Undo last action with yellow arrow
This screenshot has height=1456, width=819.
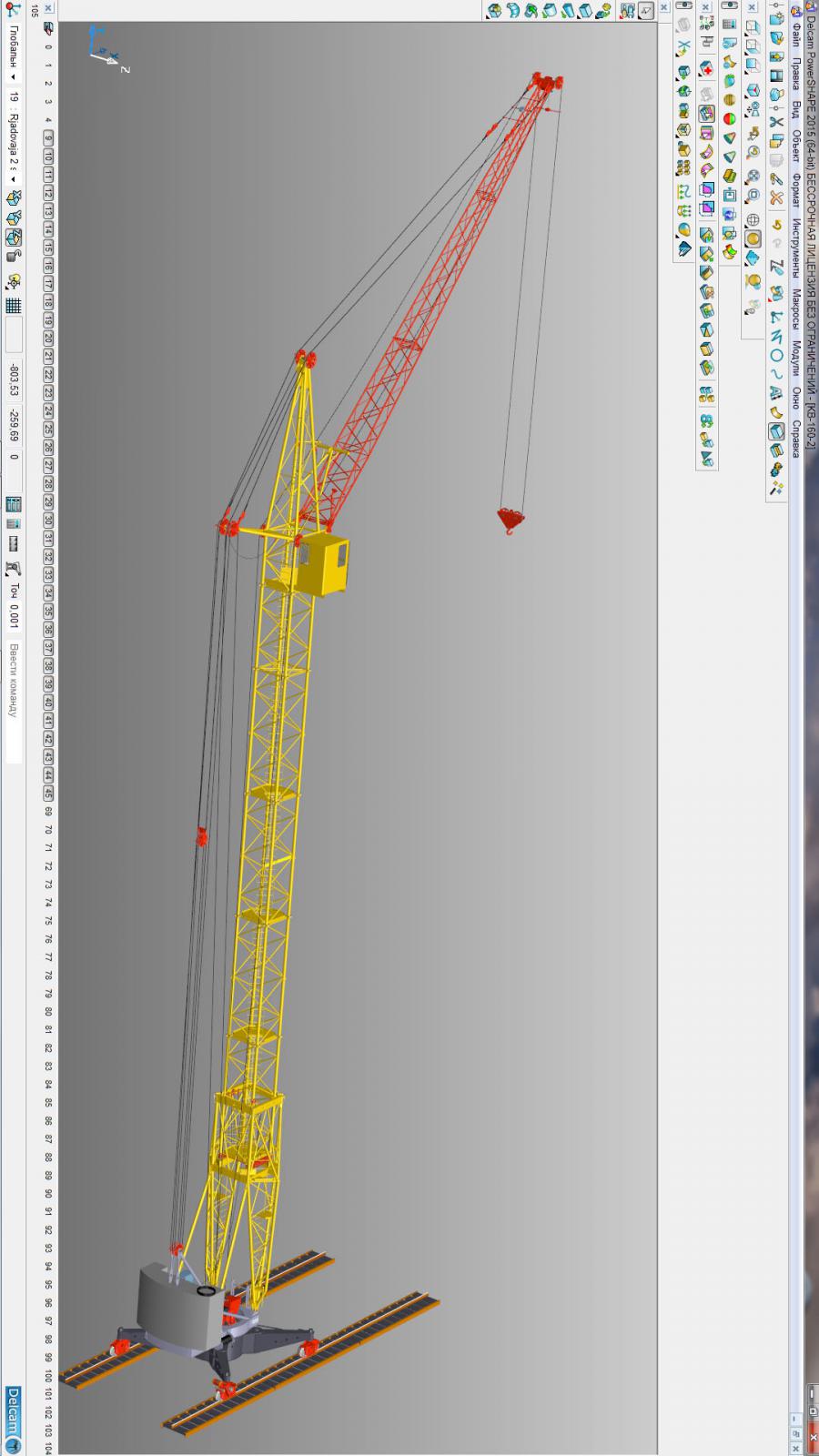[776, 225]
